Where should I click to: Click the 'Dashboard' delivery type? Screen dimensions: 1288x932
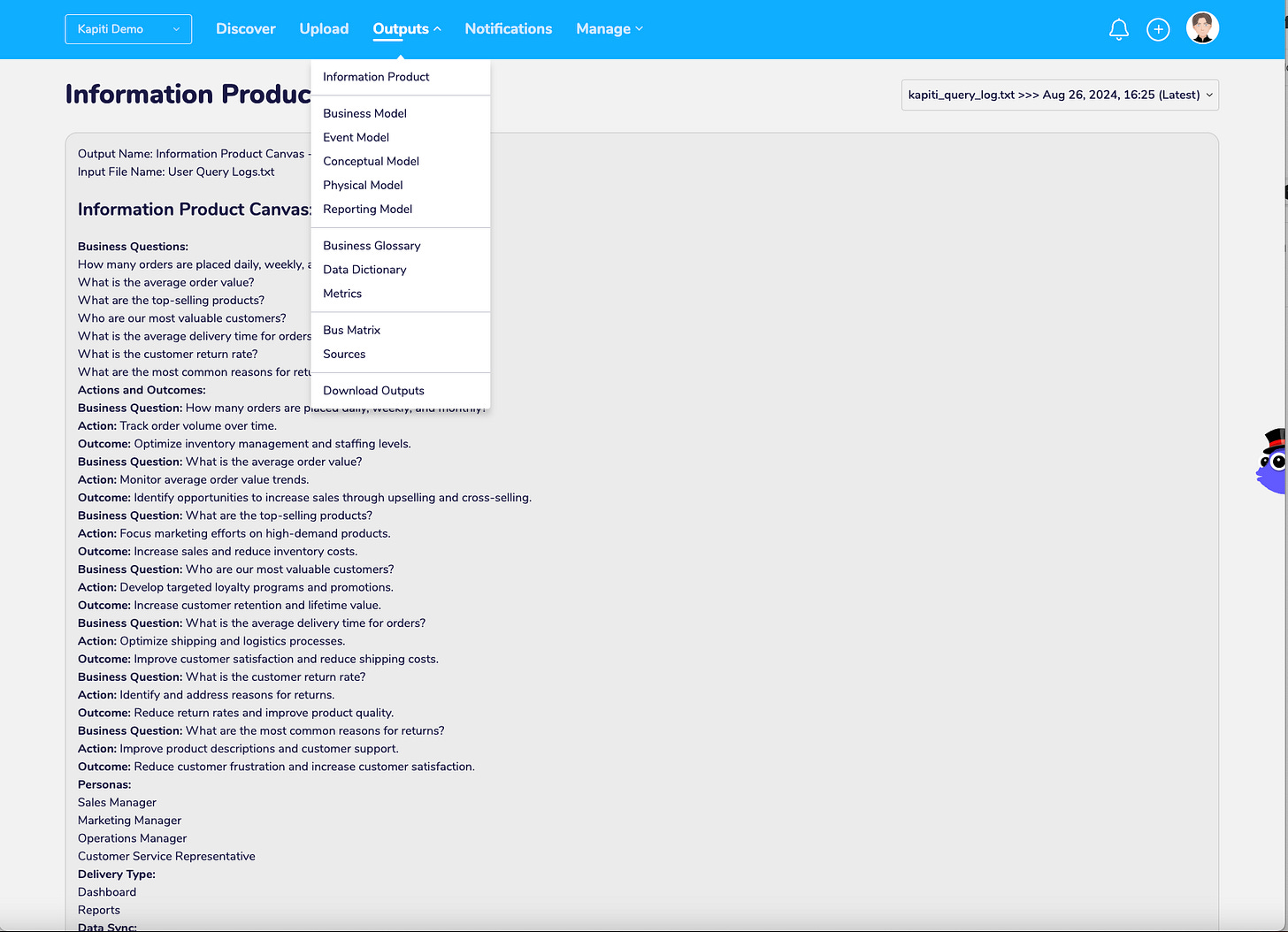coord(107,892)
